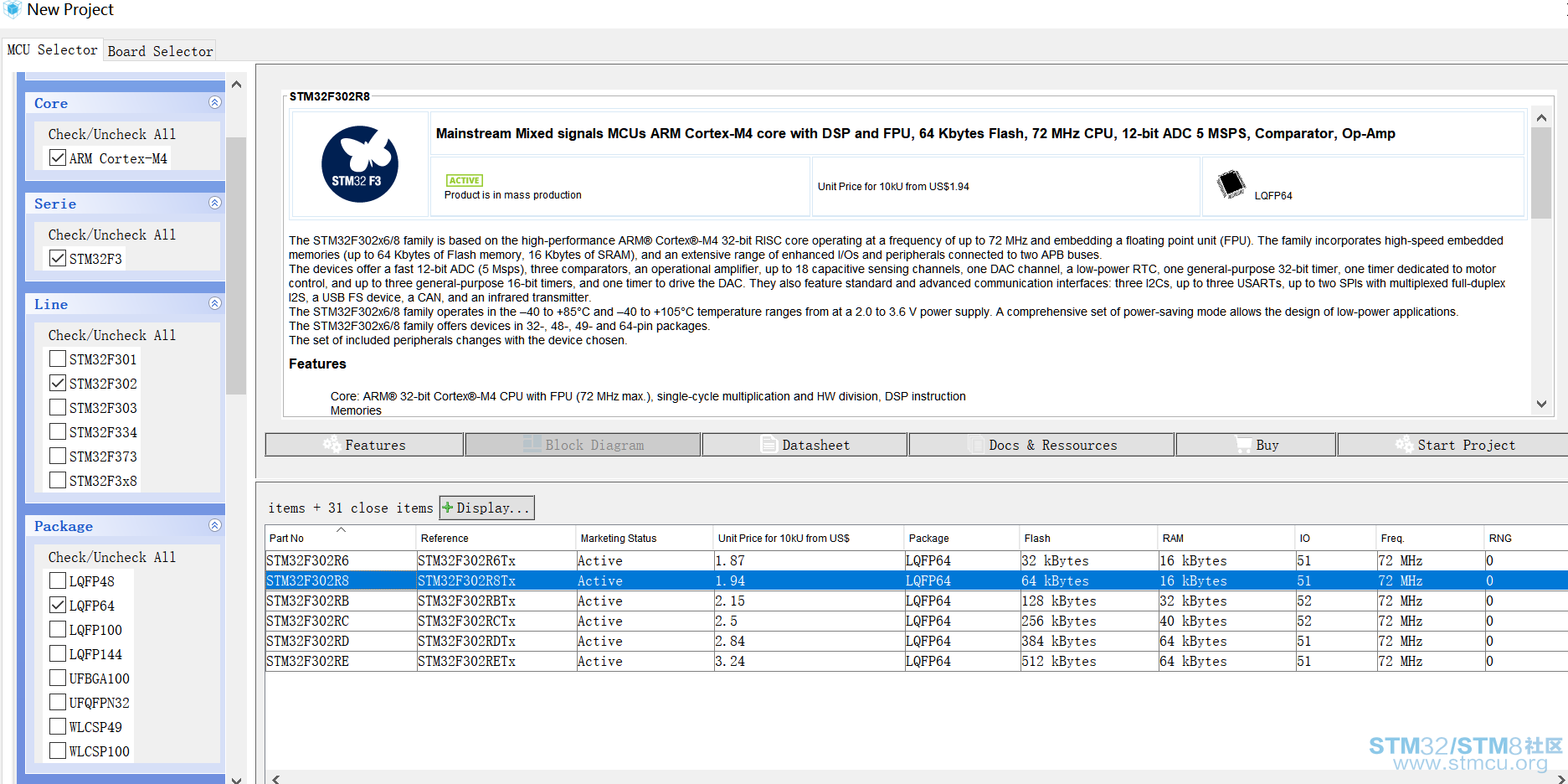
Task: Collapse the Core filter section
Action: (x=215, y=102)
